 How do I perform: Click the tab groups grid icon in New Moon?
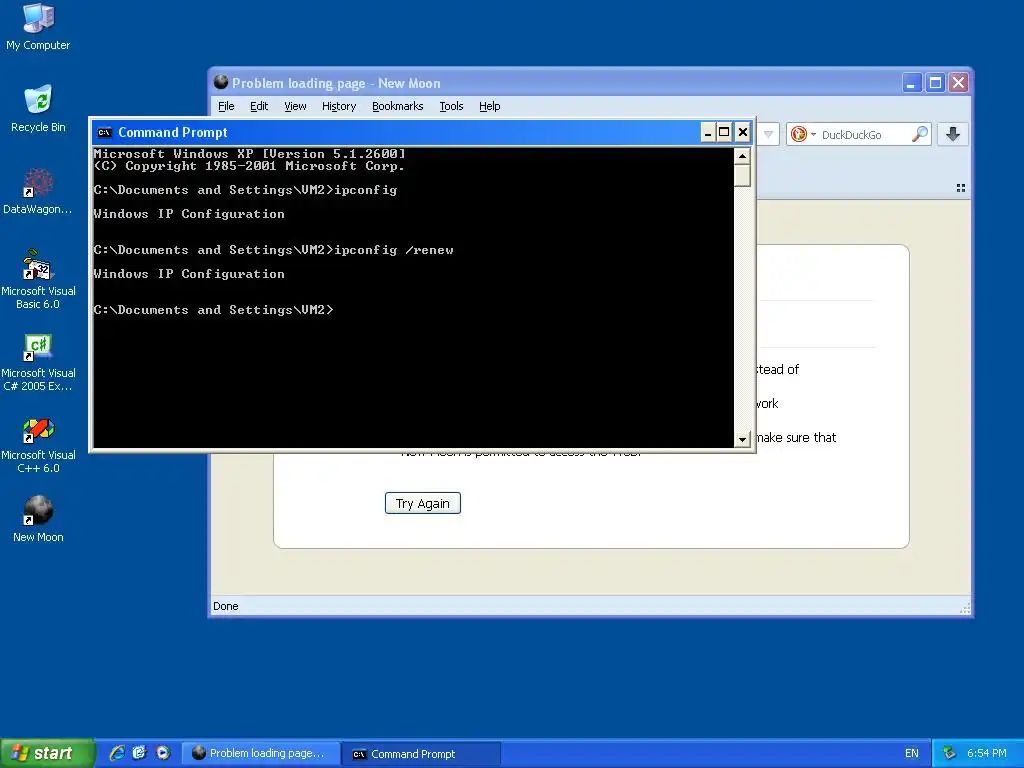961,188
